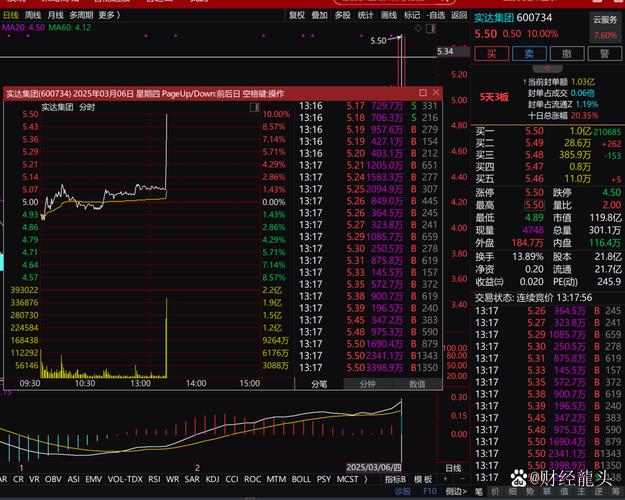Image resolution: width=625 pixels, height=500 pixels.
Task: Open the 多周期 multi-period dropdown
Action: point(82,15)
